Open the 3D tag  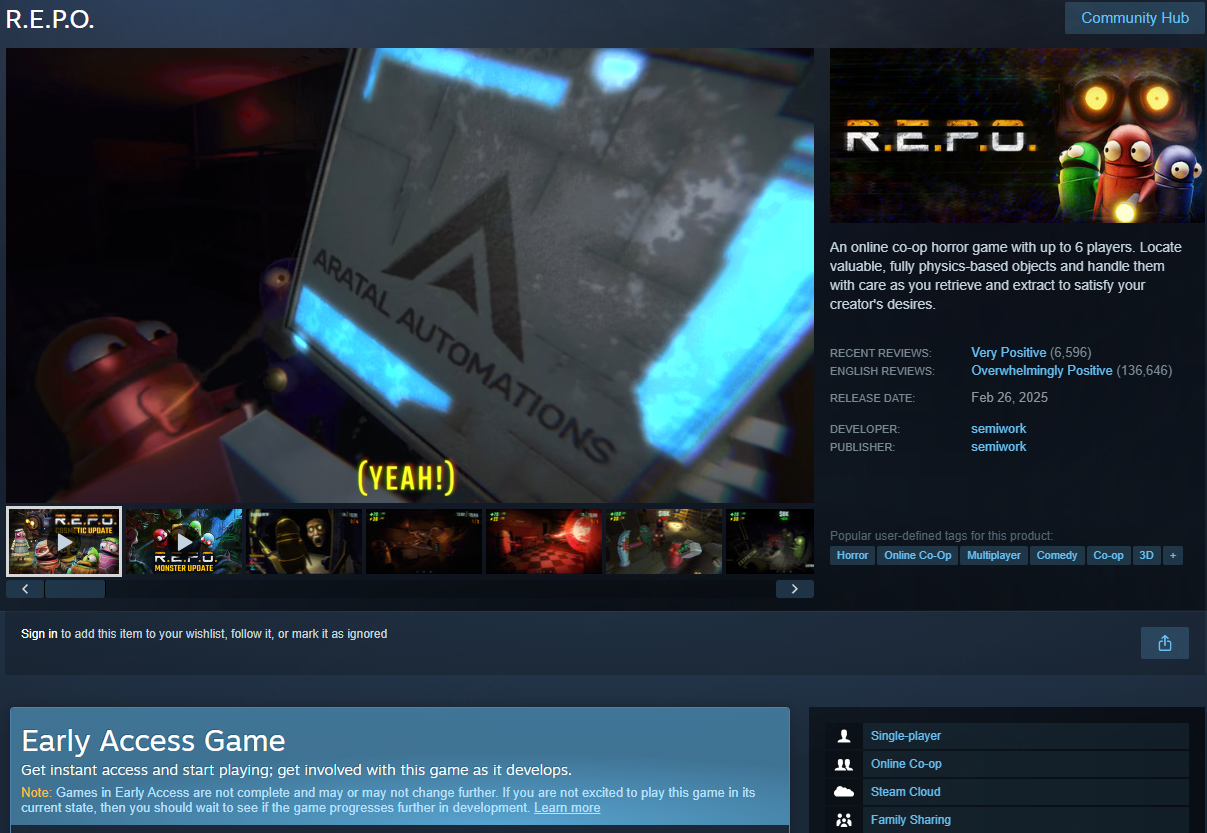click(1147, 555)
